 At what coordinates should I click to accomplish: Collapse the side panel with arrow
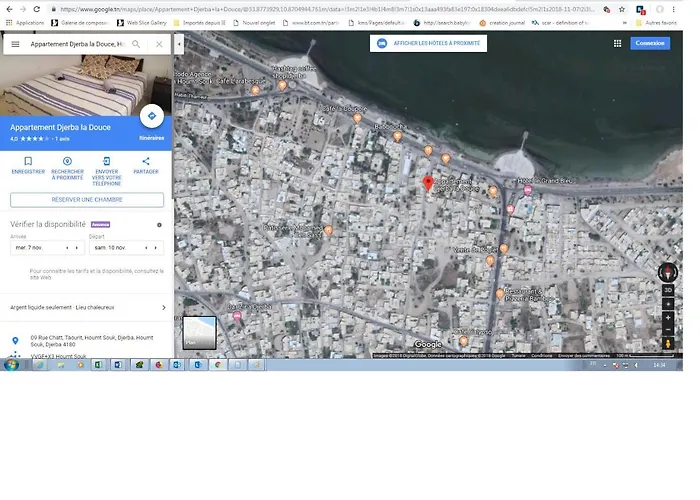[179, 44]
